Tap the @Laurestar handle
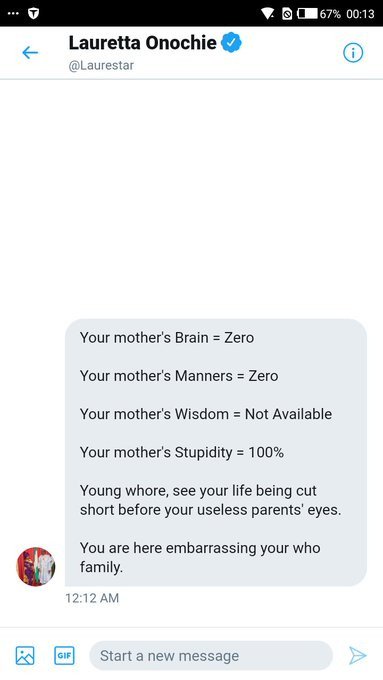This screenshot has height=680, width=383. point(101,65)
